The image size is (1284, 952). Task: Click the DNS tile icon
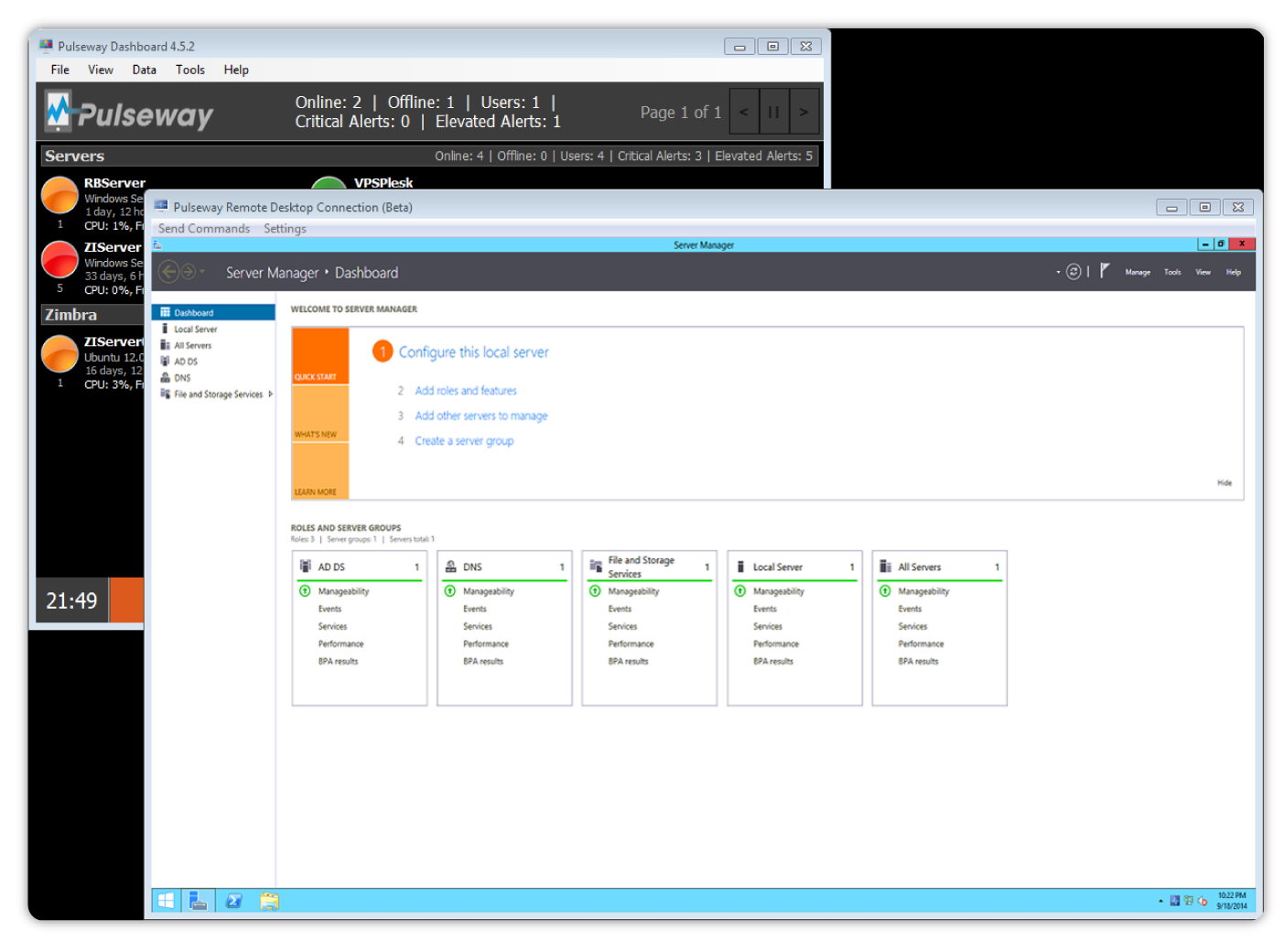pyautogui.click(x=450, y=567)
